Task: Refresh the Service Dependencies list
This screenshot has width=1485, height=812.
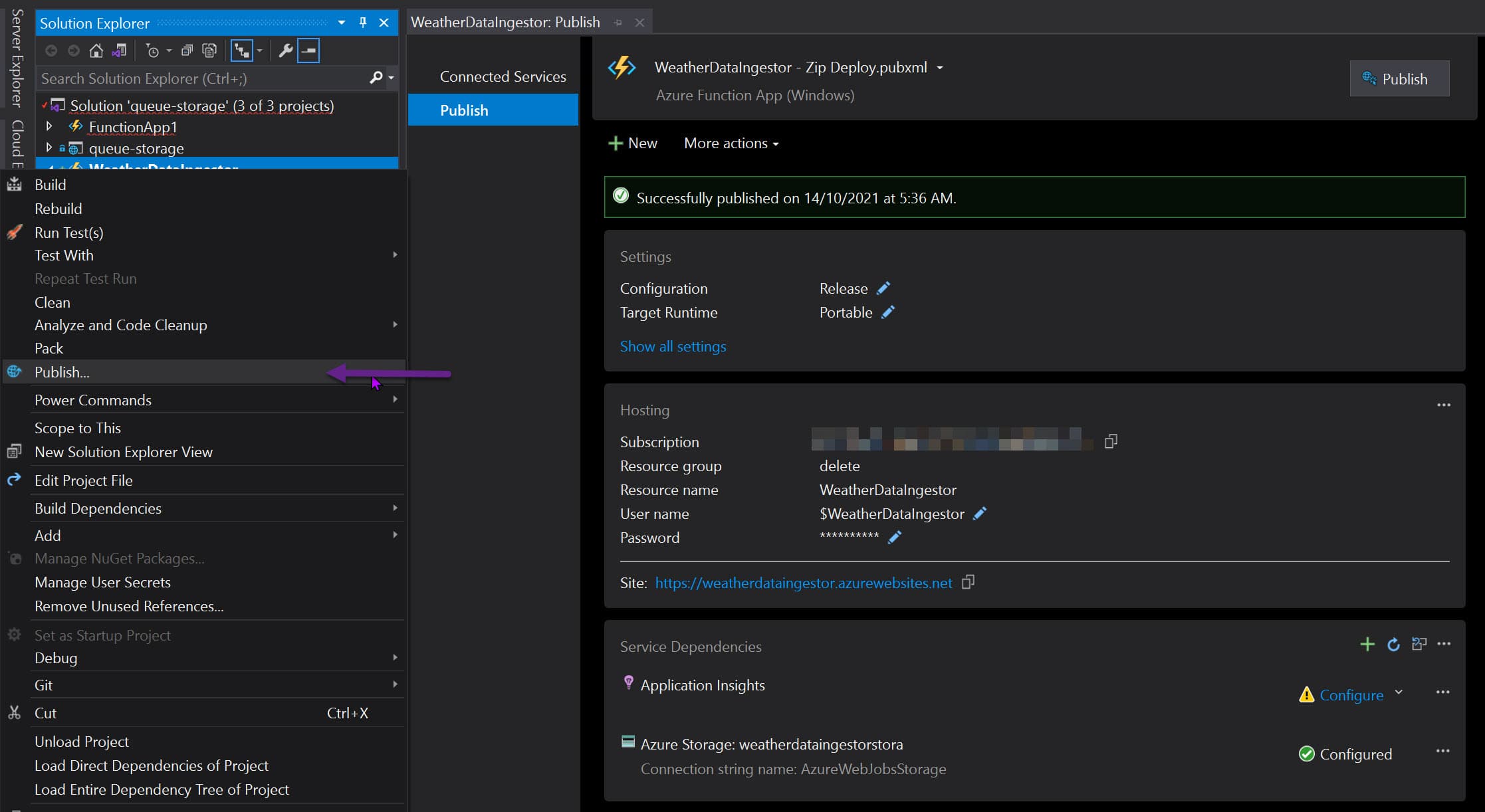Action: click(1393, 644)
